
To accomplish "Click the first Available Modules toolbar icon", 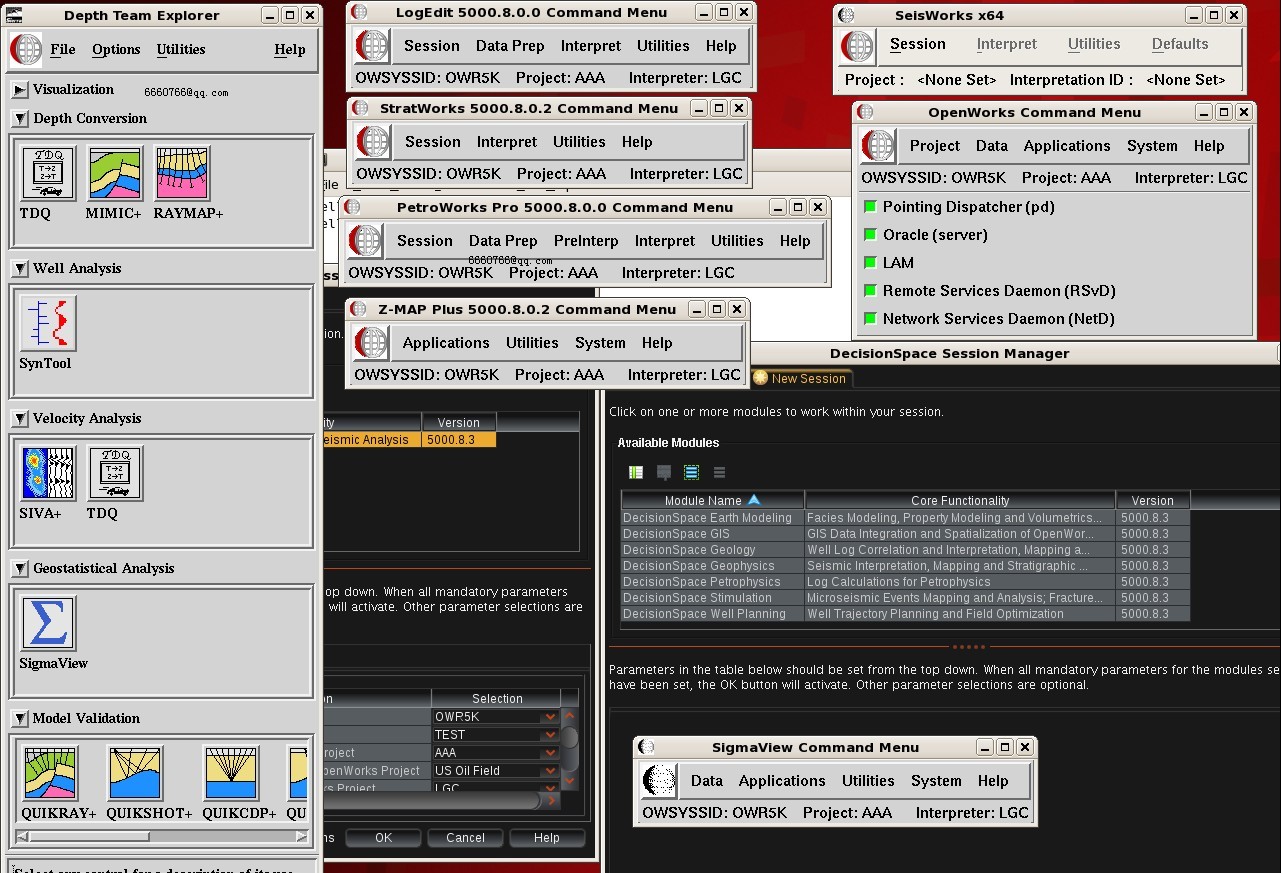I will pos(636,472).
